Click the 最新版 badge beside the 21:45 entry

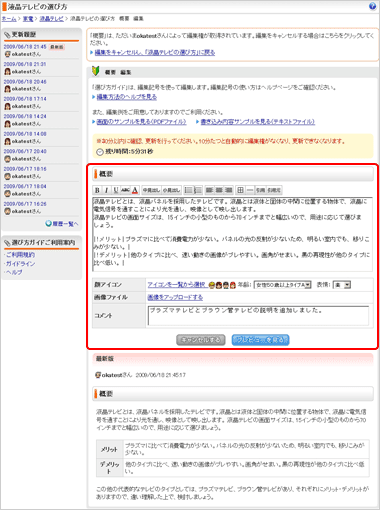[57, 47]
